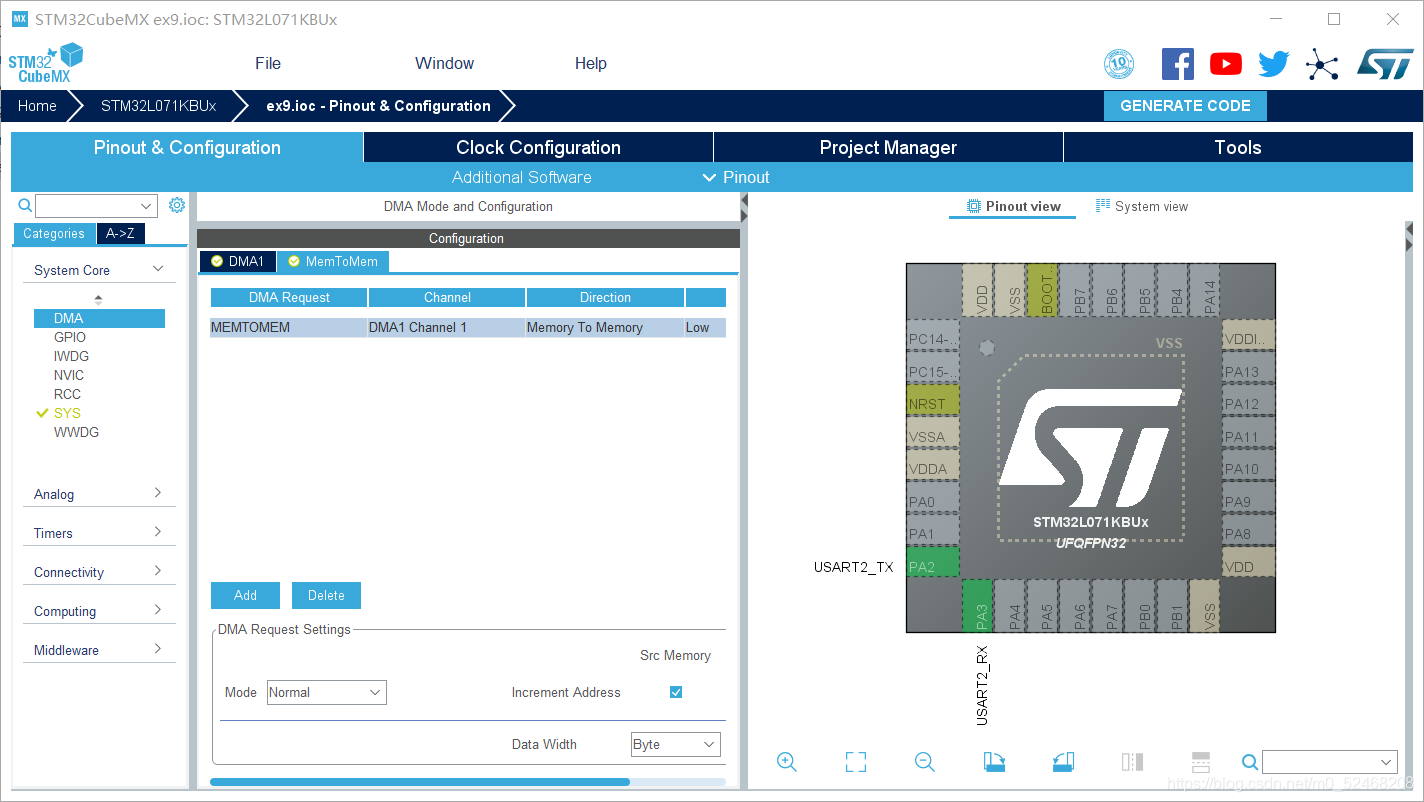
Task: Open the YouTube icon link
Action: tap(1225, 64)
